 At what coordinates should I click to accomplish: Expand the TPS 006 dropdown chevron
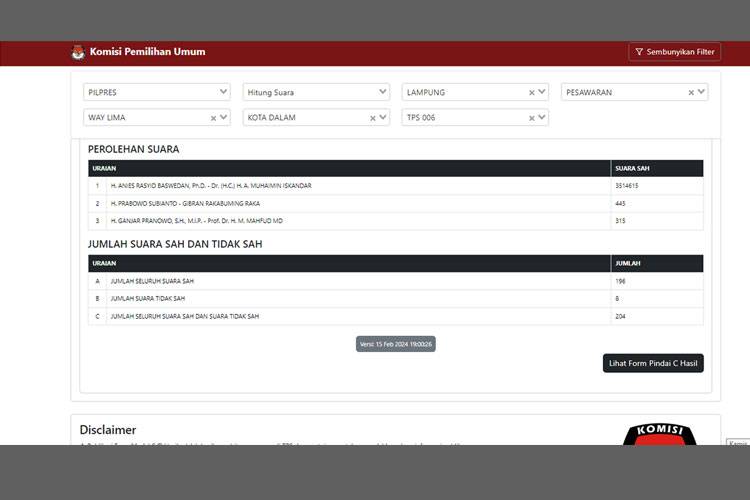click(542, 118)
